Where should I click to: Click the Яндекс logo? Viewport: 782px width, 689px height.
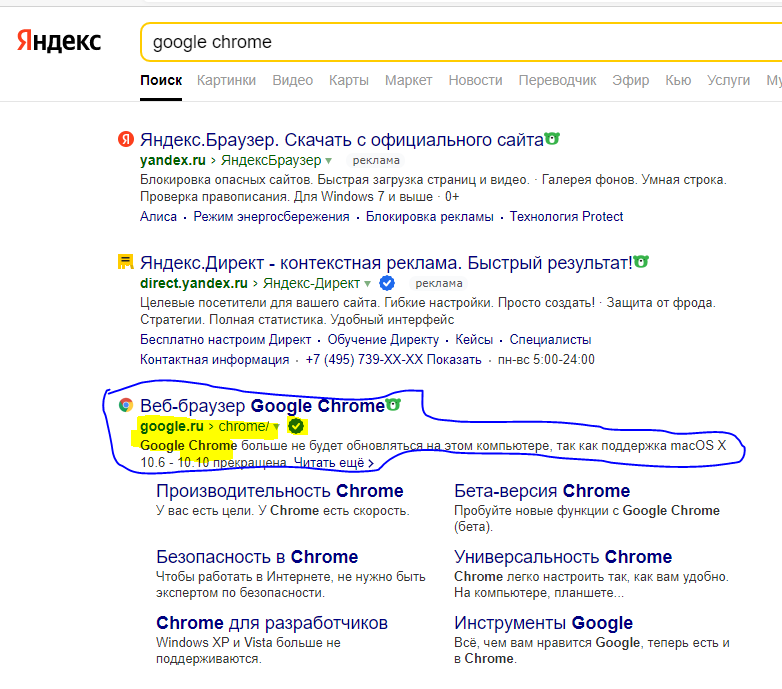59,41
